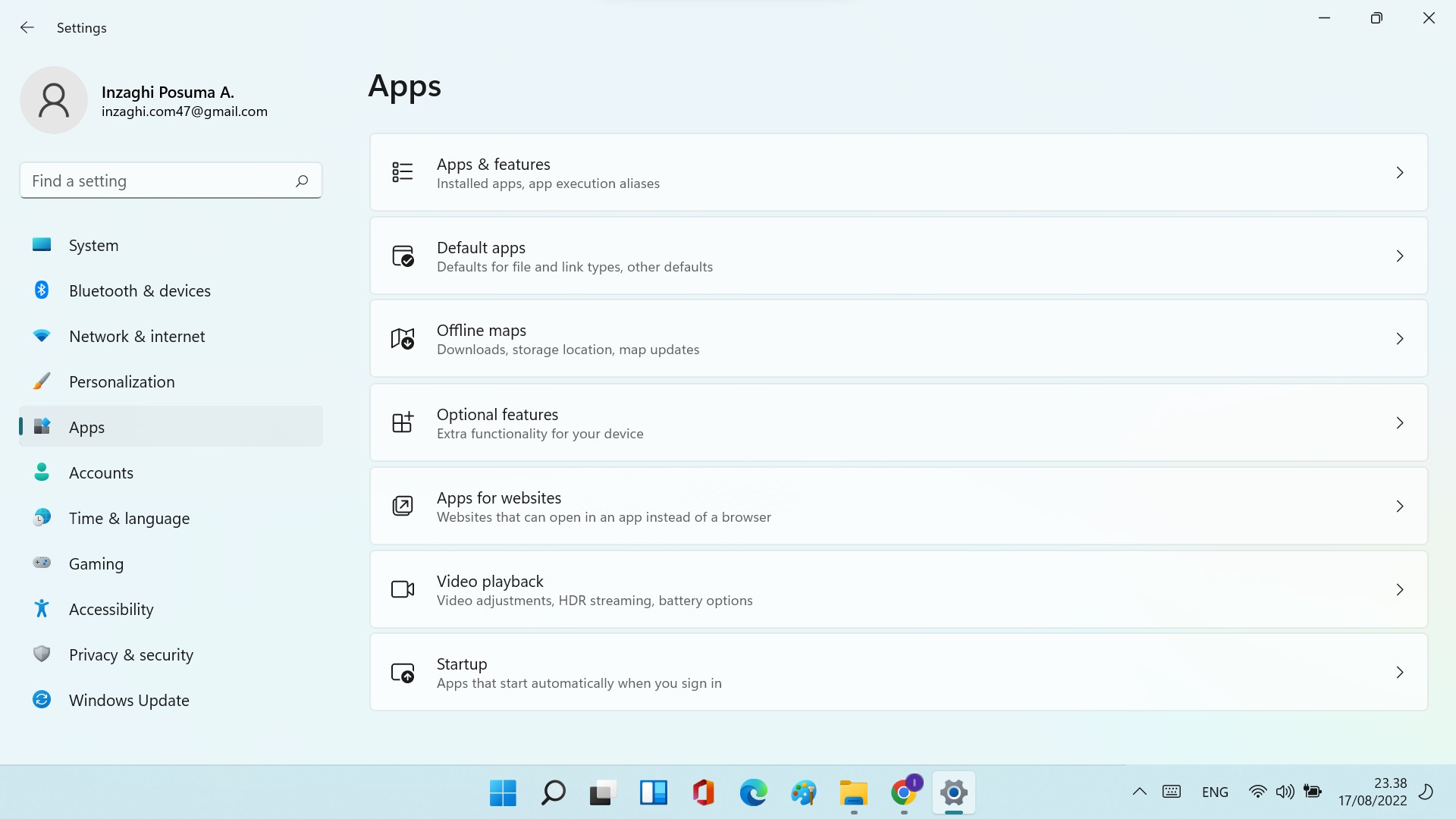The image size is (1456, 819).
Task: Expand the Apps & features chevron
Action: (1400, 173)
